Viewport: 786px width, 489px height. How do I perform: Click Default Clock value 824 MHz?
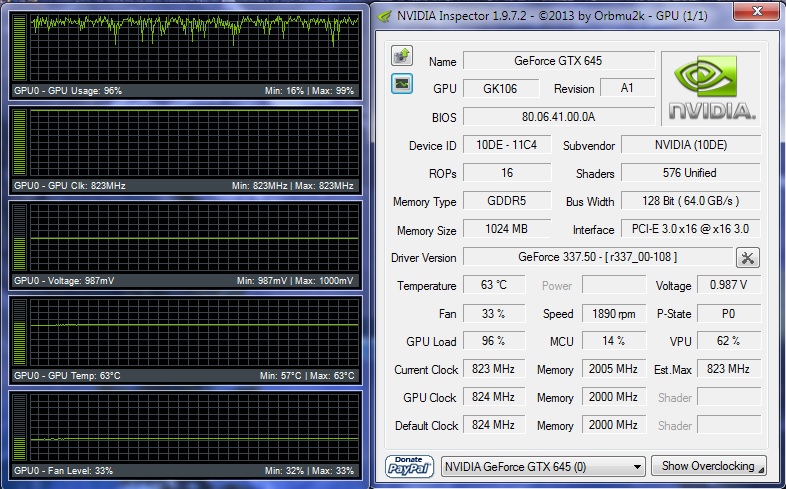click(x=494, y=425)
